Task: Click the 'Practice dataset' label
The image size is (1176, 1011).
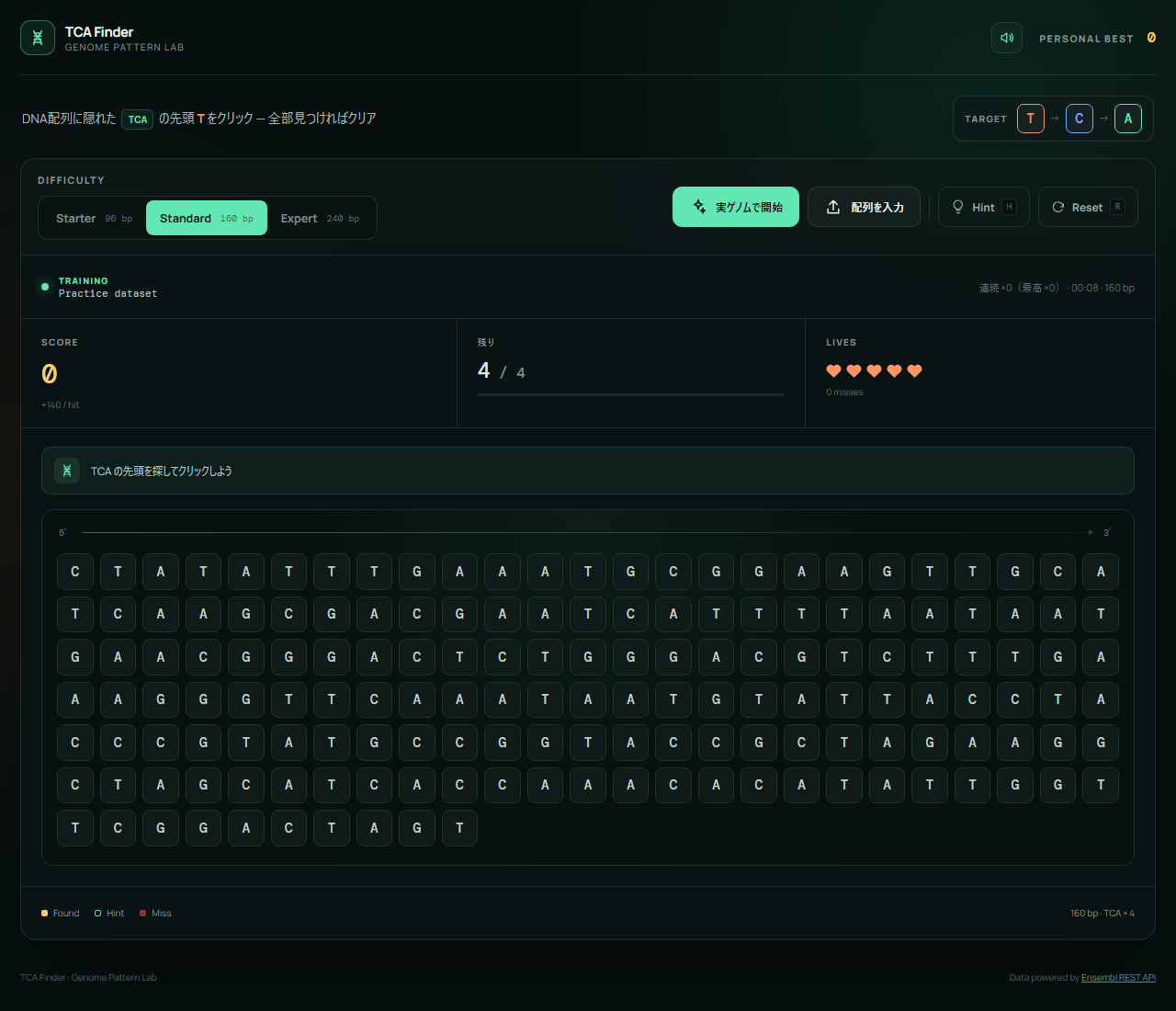Action: [x=107, y=294]
